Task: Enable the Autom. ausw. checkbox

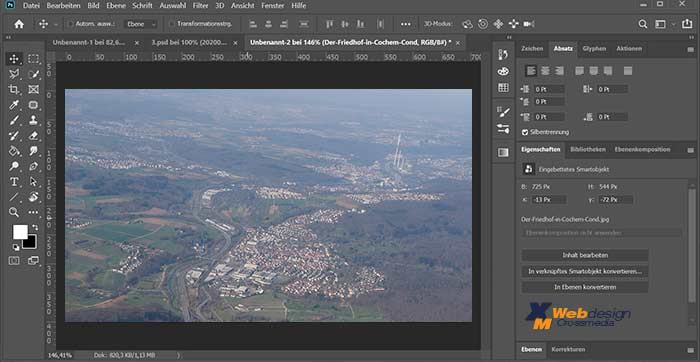Action: (70, 24)
